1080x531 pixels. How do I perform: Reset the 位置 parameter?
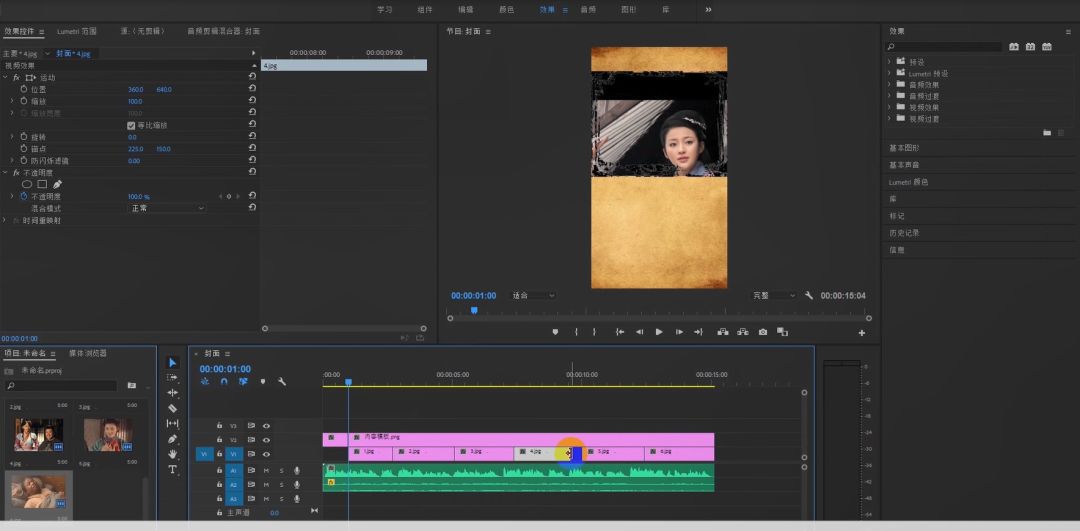[x=252, y=89]
